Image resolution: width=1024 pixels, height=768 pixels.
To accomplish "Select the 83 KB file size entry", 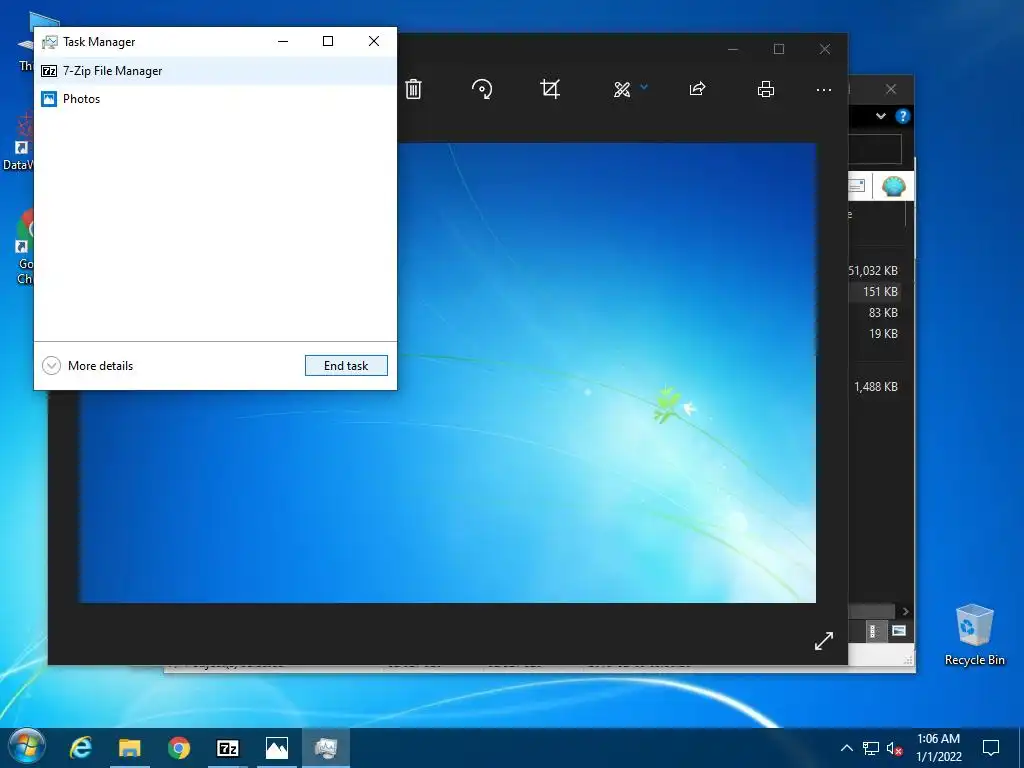I will coord(883,313).
